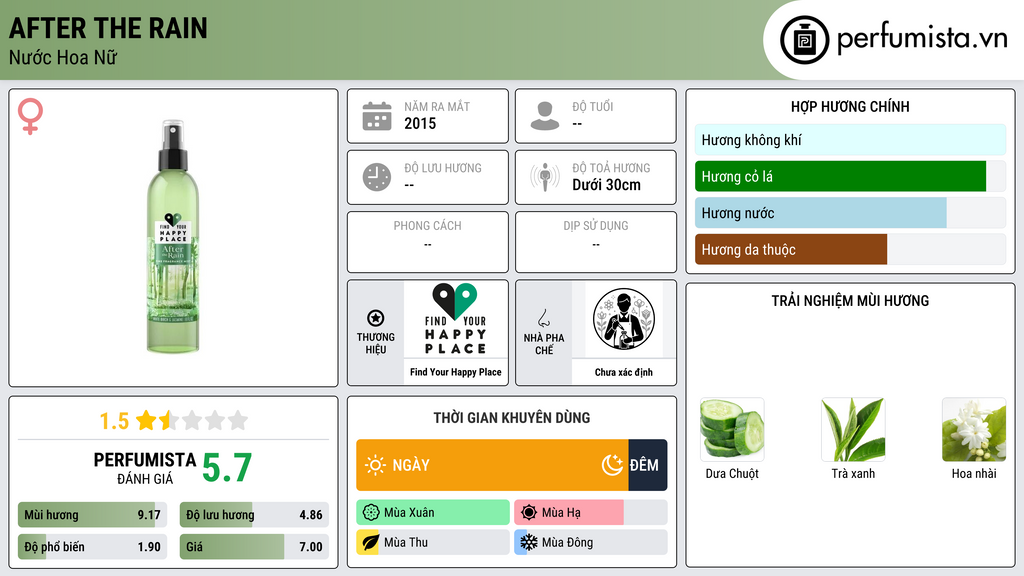Click the perfumista.vn site name
Screen dimensions: 1024x576
[x=922, y=38]
